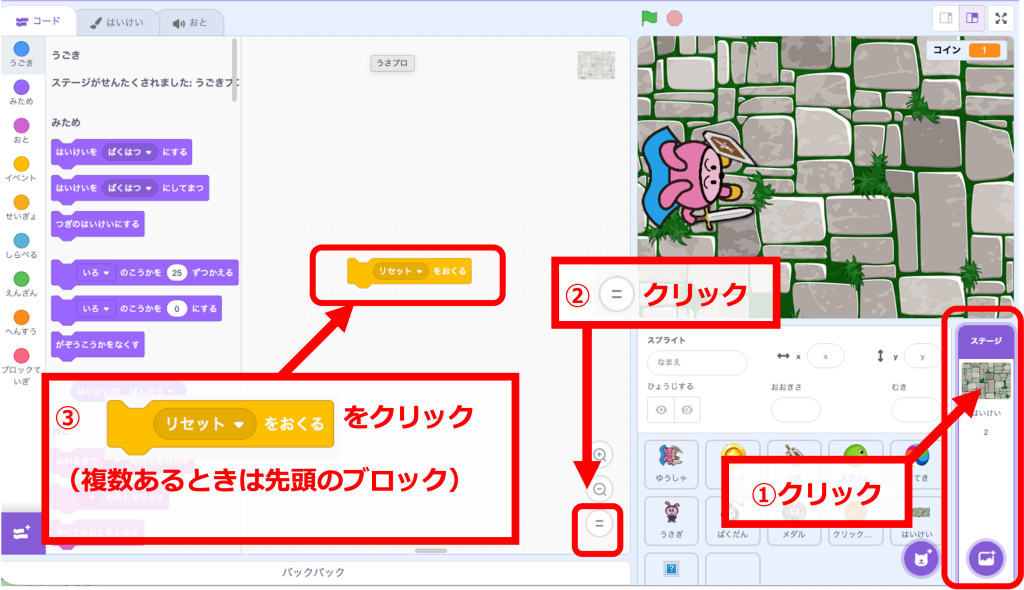Select the ゆうしゃ sprite
Screen dimensions: 1024x590
pyautogui.click(x=671, y=464)
